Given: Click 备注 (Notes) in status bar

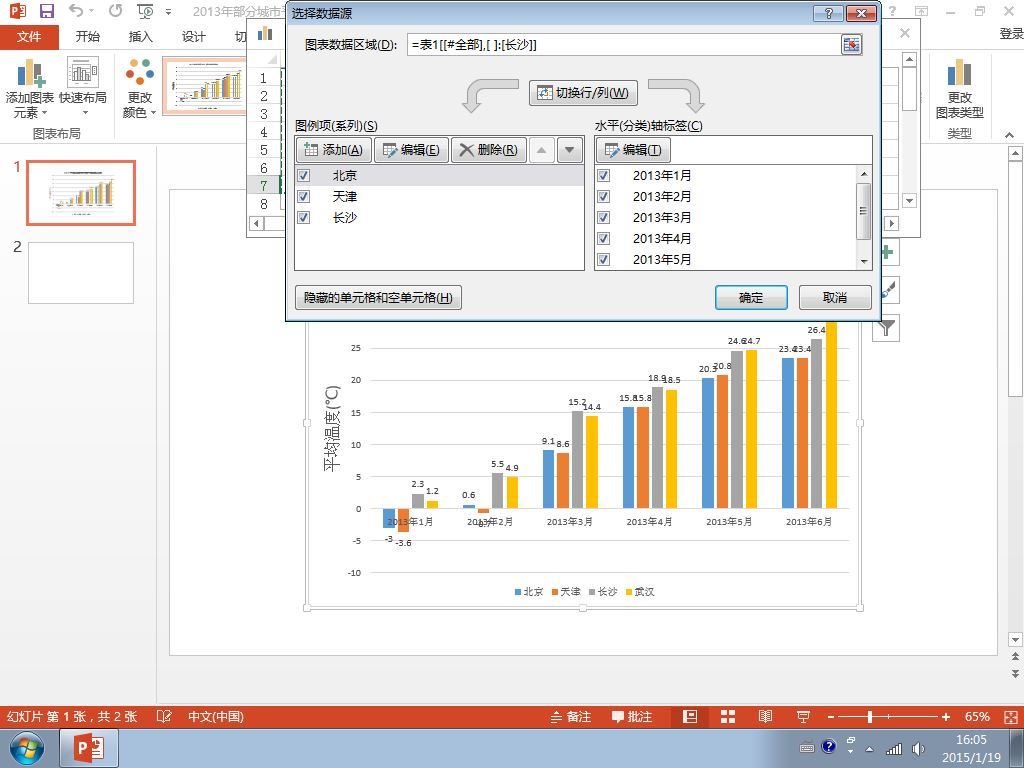Looking at the screenshot, I should coord(571,716).
